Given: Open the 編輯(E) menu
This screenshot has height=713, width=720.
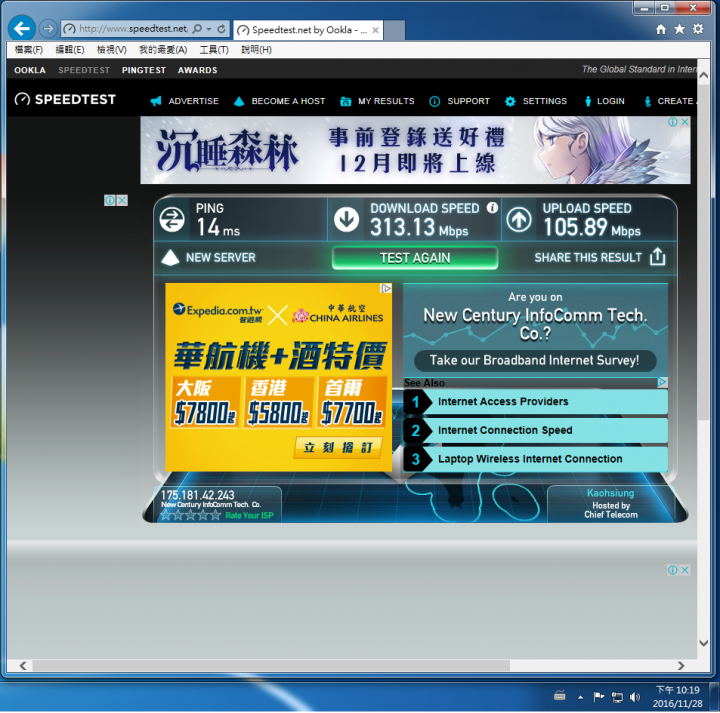Looking at the screenshot, I should click(x=70, y=50).
